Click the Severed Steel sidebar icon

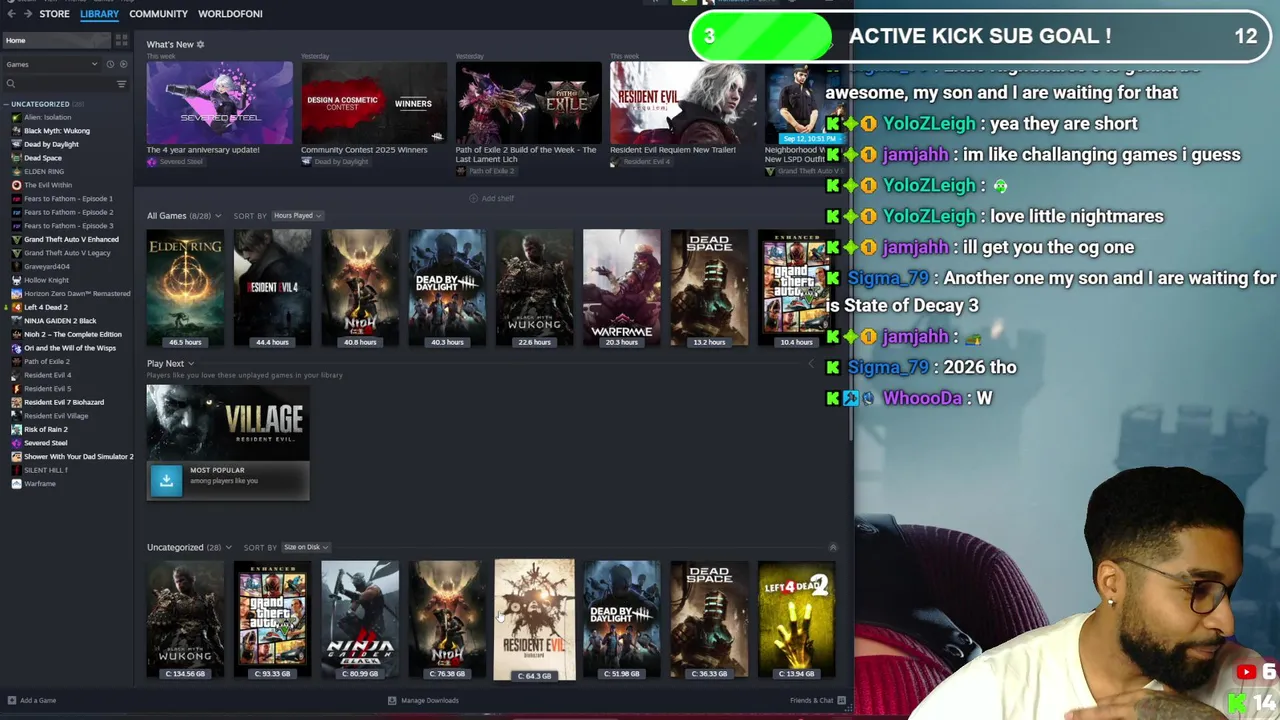tap(16, 443)
